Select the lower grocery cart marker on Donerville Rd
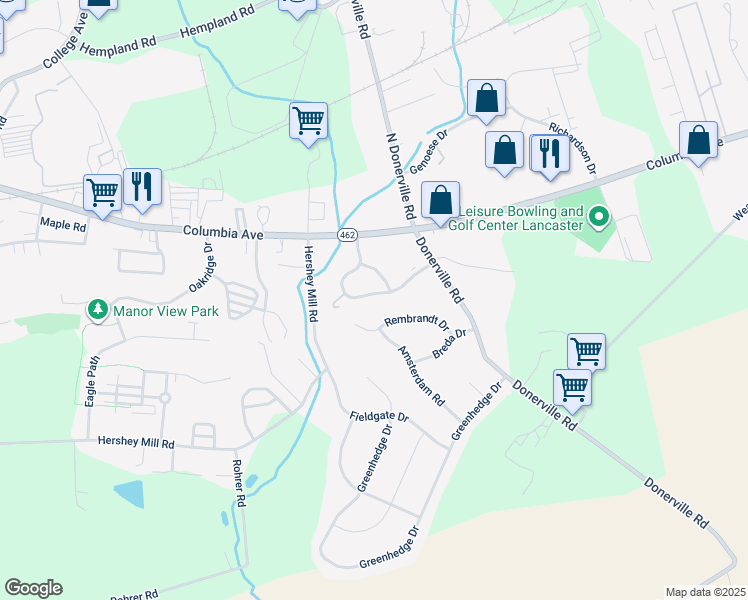 point(572,389)
